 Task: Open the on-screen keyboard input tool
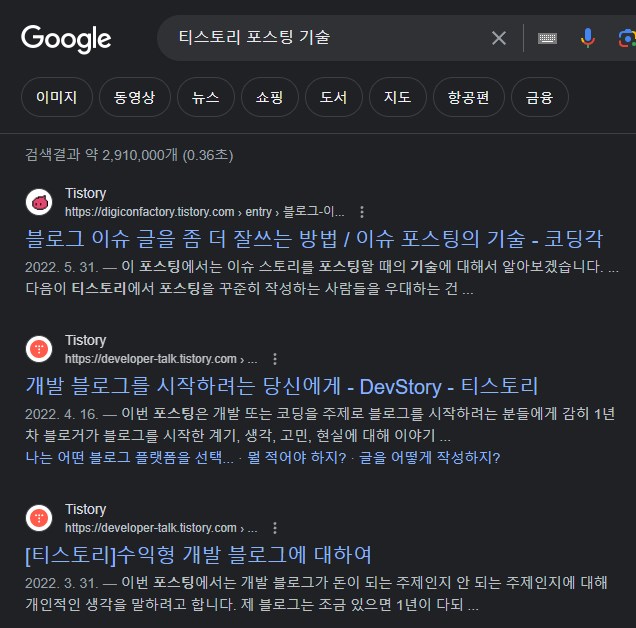(x=547, y=39)
